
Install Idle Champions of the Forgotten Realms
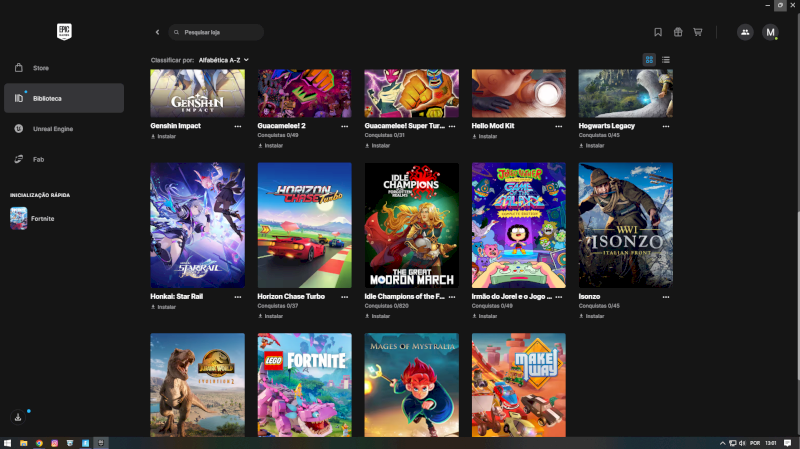pyautogui.click(x=378, y=316)
